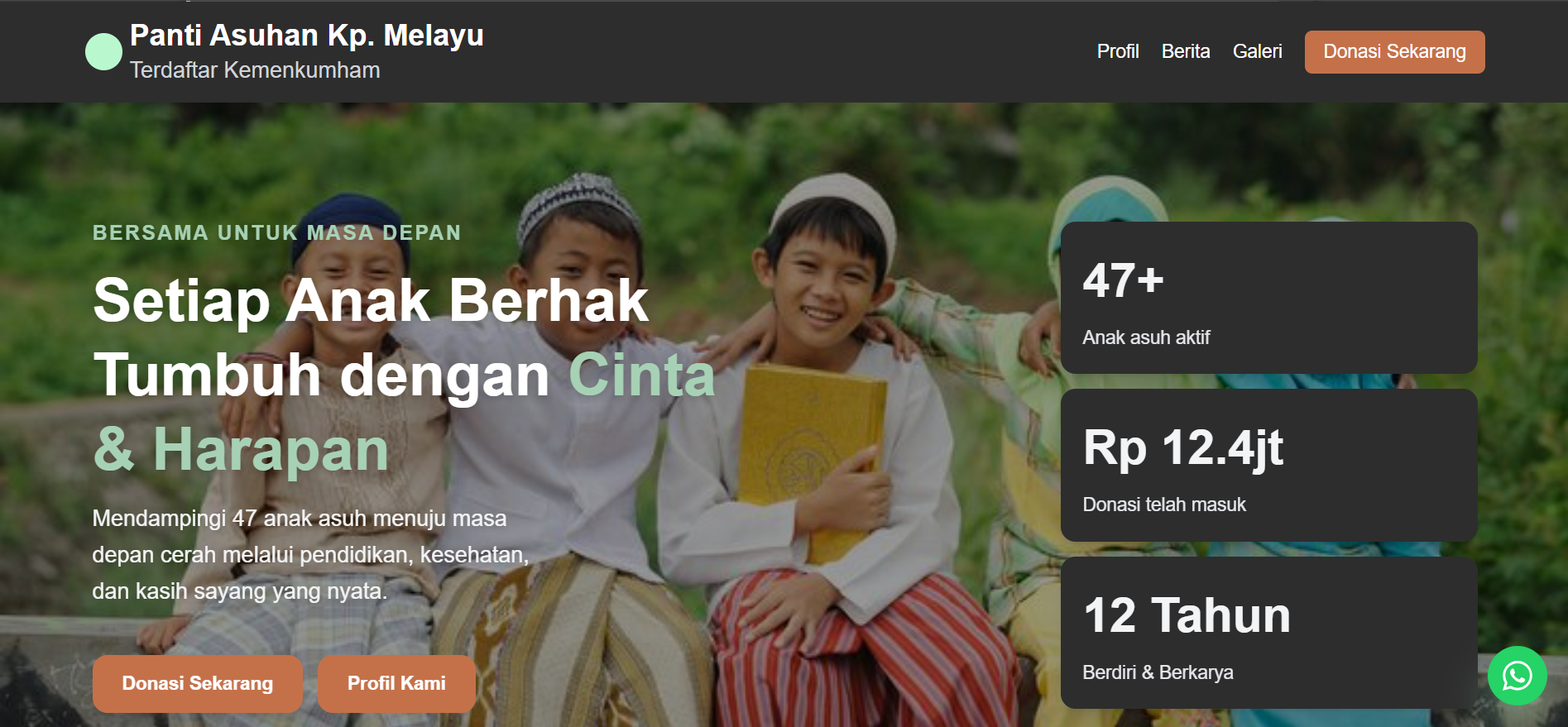Select the Rp 12.4jt donation card
Screen dimensions: 1568x727
click(x=1268, y=465)
